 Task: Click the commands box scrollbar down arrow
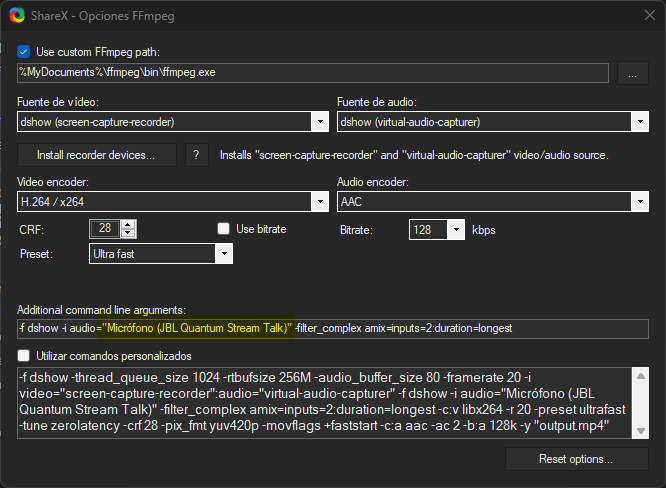click(x=641, y=431)
